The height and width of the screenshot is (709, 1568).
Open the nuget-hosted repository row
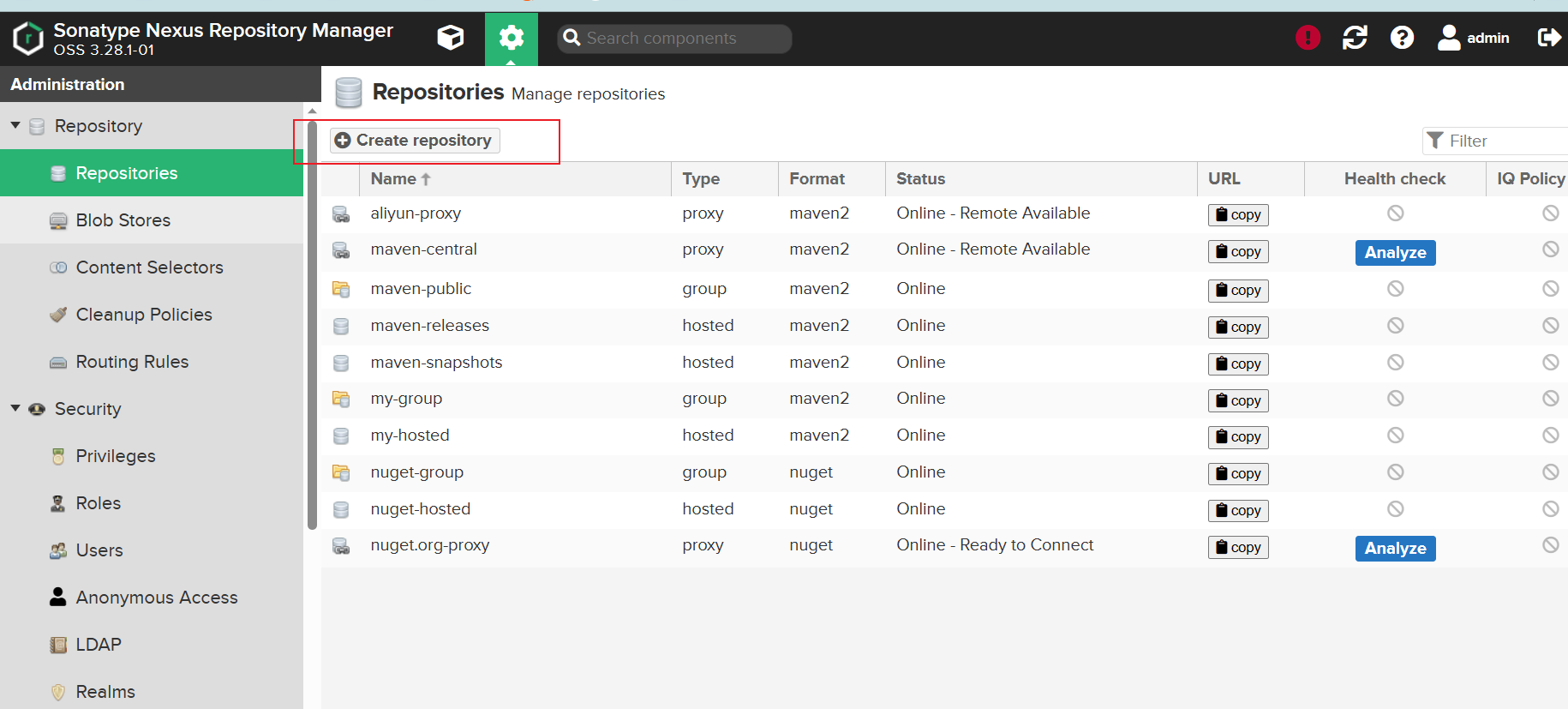[420, 509]
